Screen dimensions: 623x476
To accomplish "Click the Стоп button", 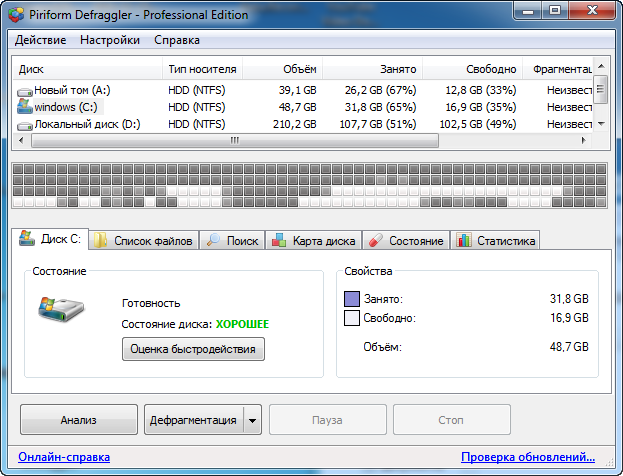I will click(x=451, y=420).
